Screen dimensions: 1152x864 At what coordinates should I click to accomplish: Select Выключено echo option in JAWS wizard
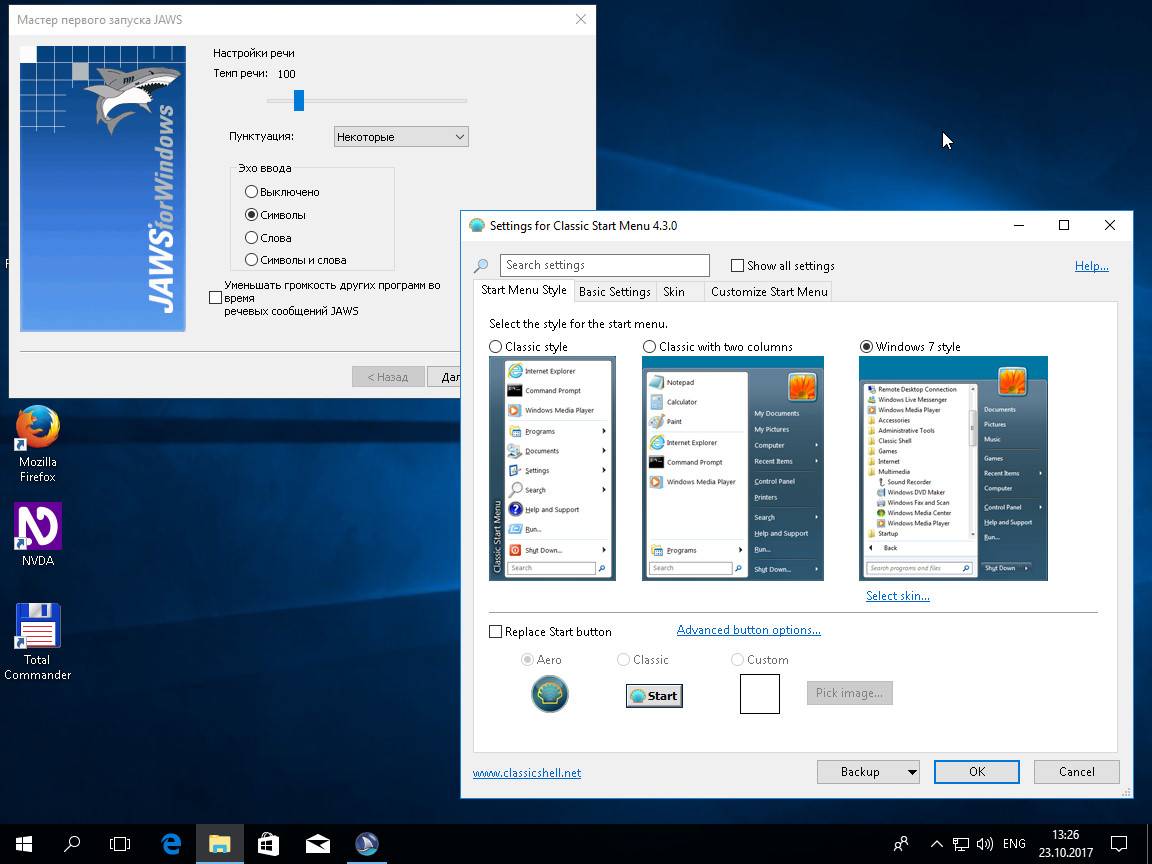[251, 192]
